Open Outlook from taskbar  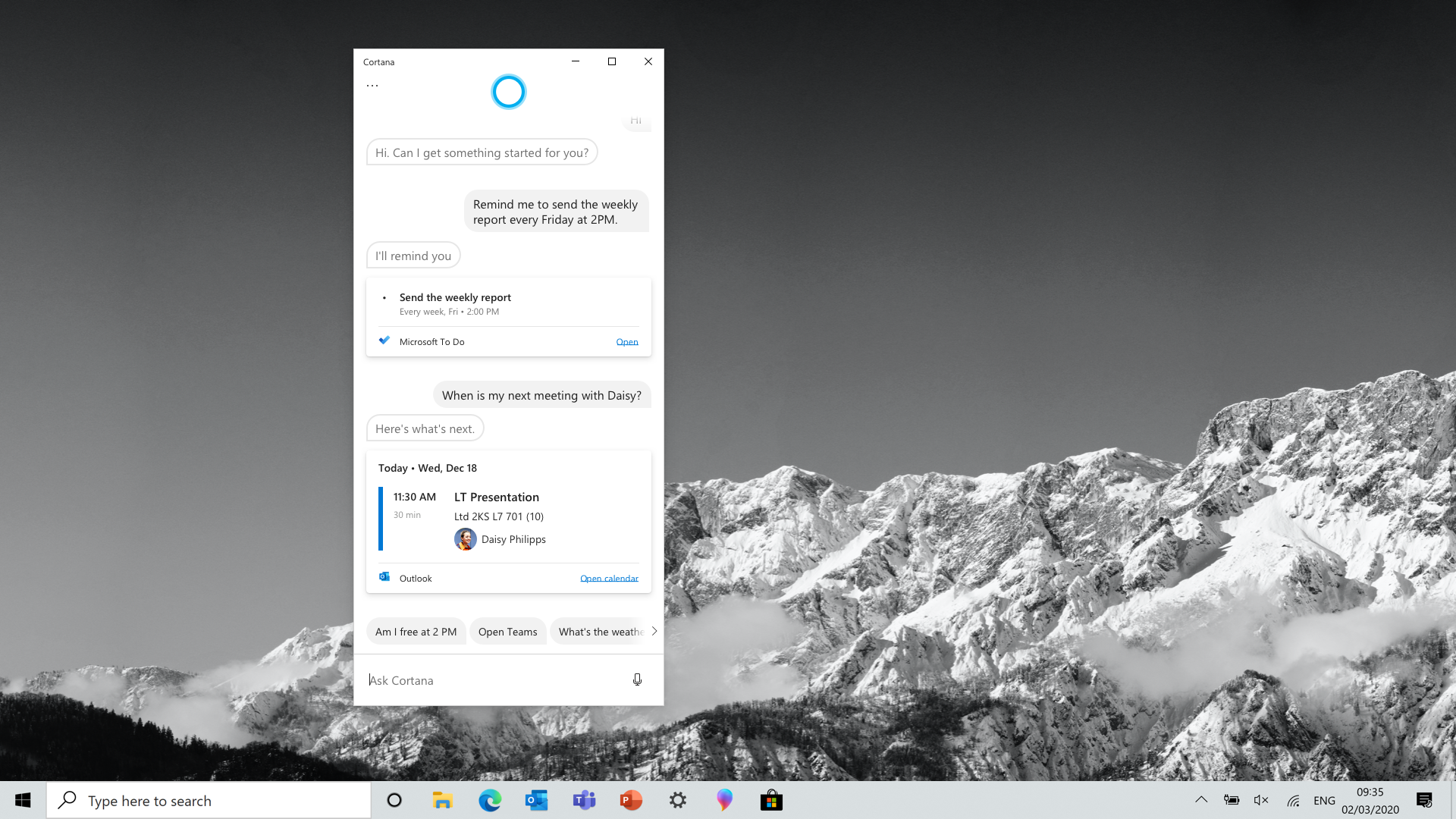(x=537, y=800)
